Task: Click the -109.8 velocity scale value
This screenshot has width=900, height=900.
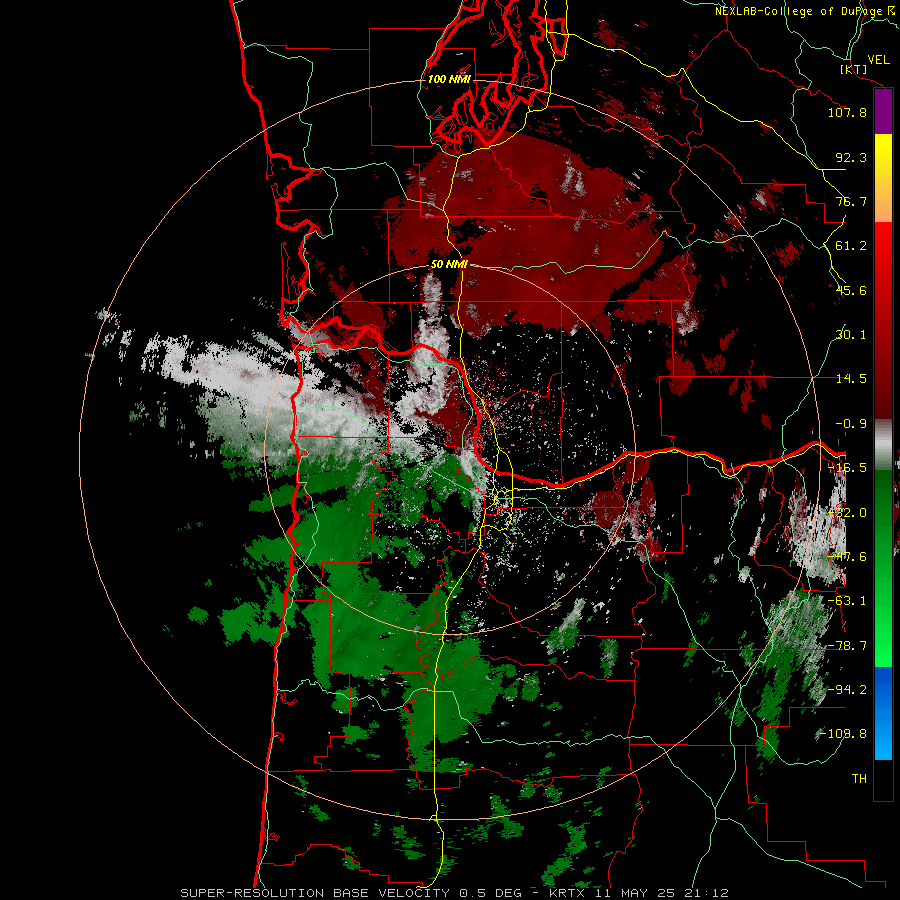Action: (x=843, y=734)
